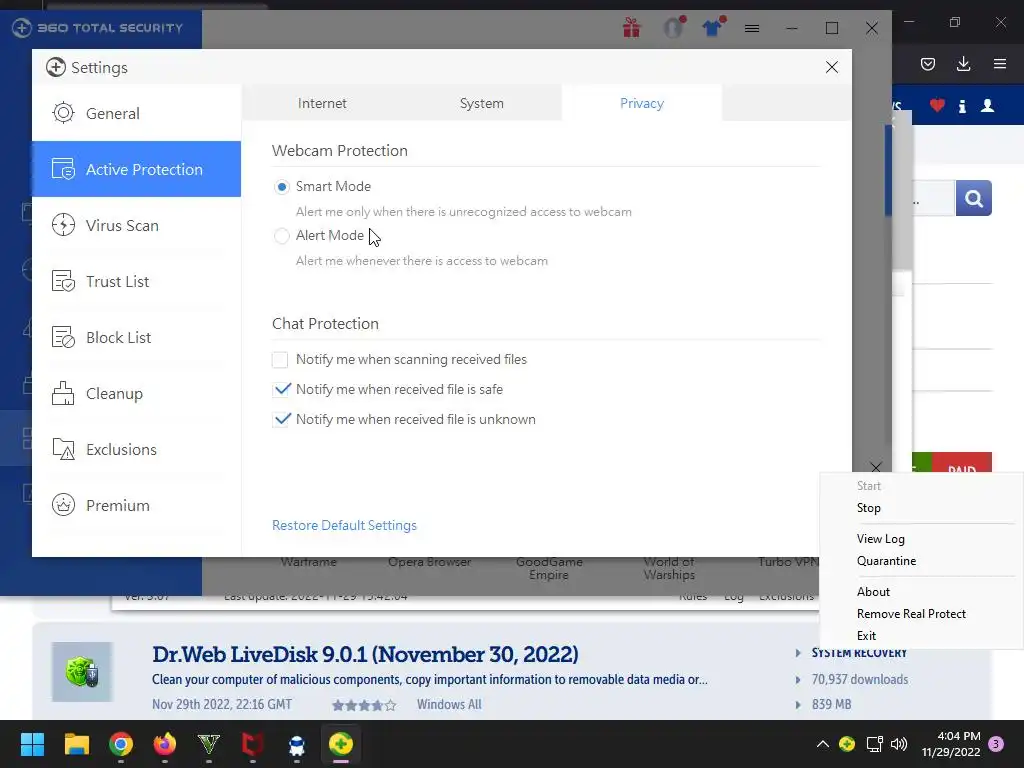The width and height of the screenshot is (1024, 768).
Task: Select Active Protection in the sidebar
Action: (136, 169)
